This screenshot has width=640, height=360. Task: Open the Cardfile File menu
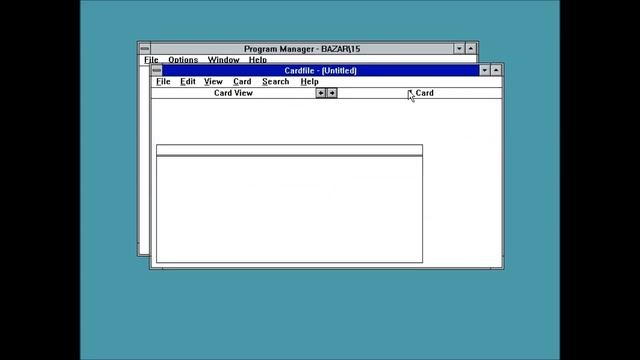pyautogui.click(x=163, y=82)
